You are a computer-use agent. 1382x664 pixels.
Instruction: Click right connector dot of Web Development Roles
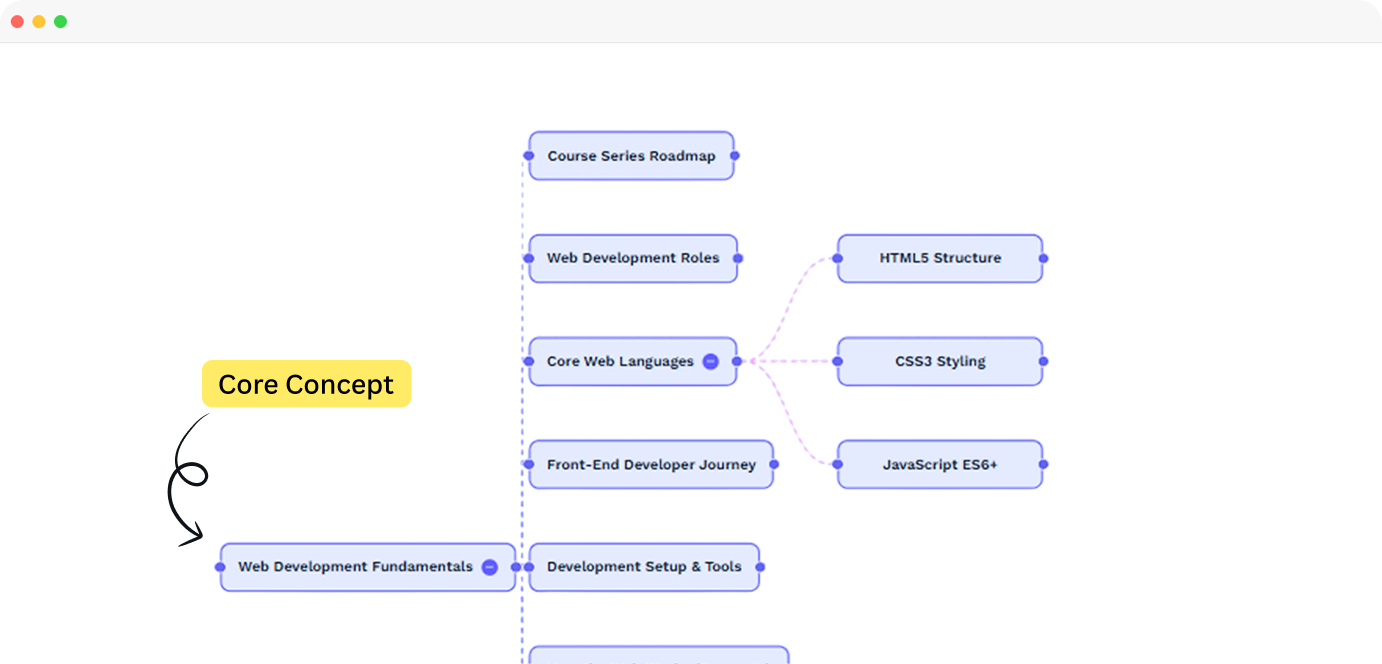738,258
